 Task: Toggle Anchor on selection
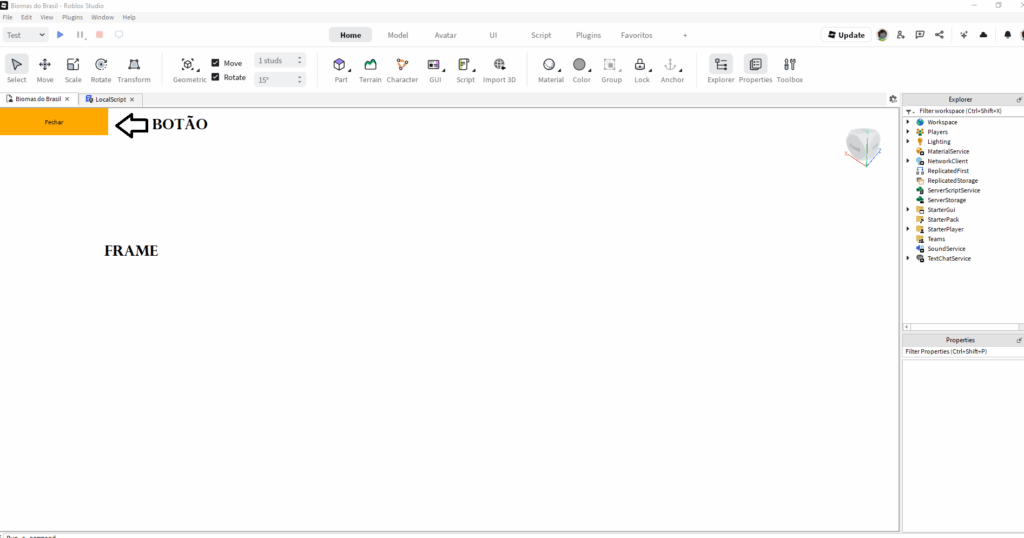672,69
